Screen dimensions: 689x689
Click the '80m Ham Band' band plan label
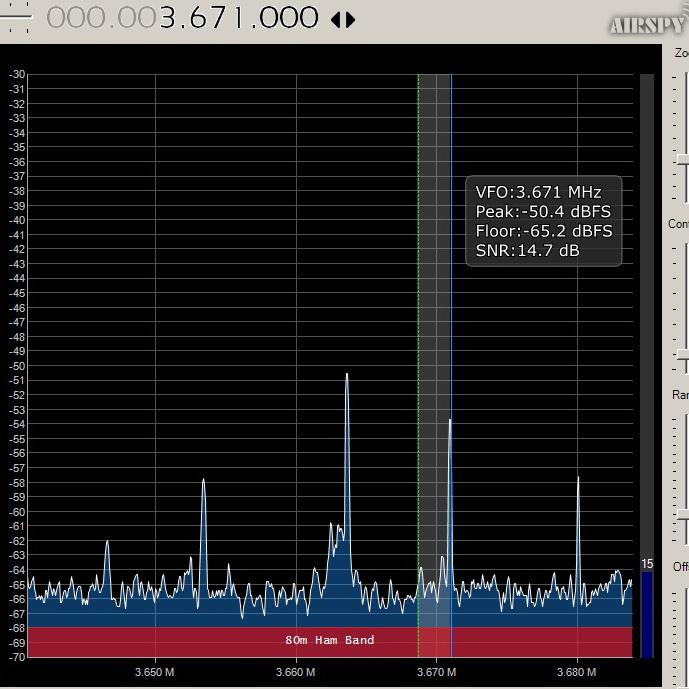pos(330,640)
